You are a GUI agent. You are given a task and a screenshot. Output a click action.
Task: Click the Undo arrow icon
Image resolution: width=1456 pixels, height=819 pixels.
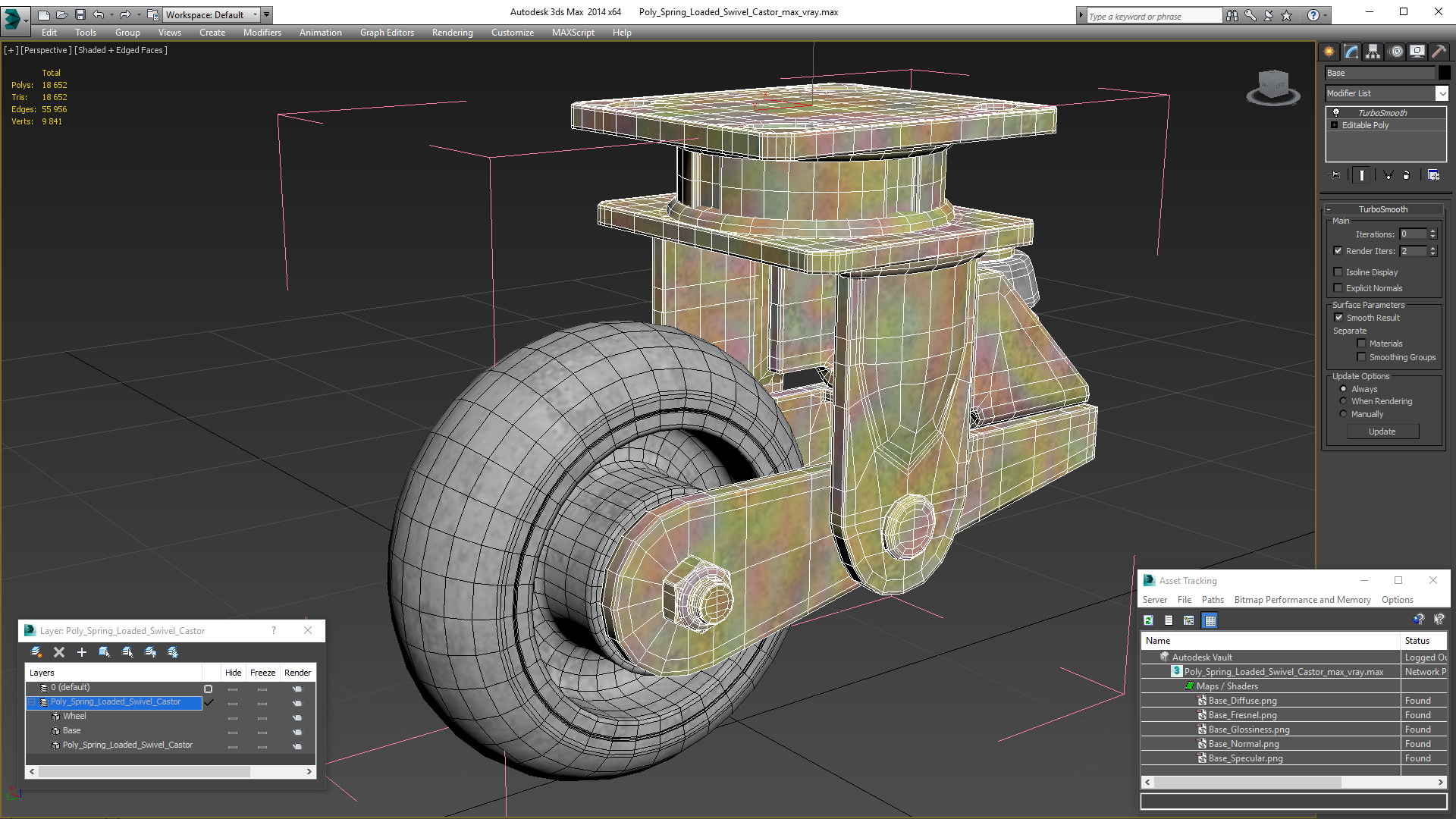pyautogui.click(x=98, y=14)
